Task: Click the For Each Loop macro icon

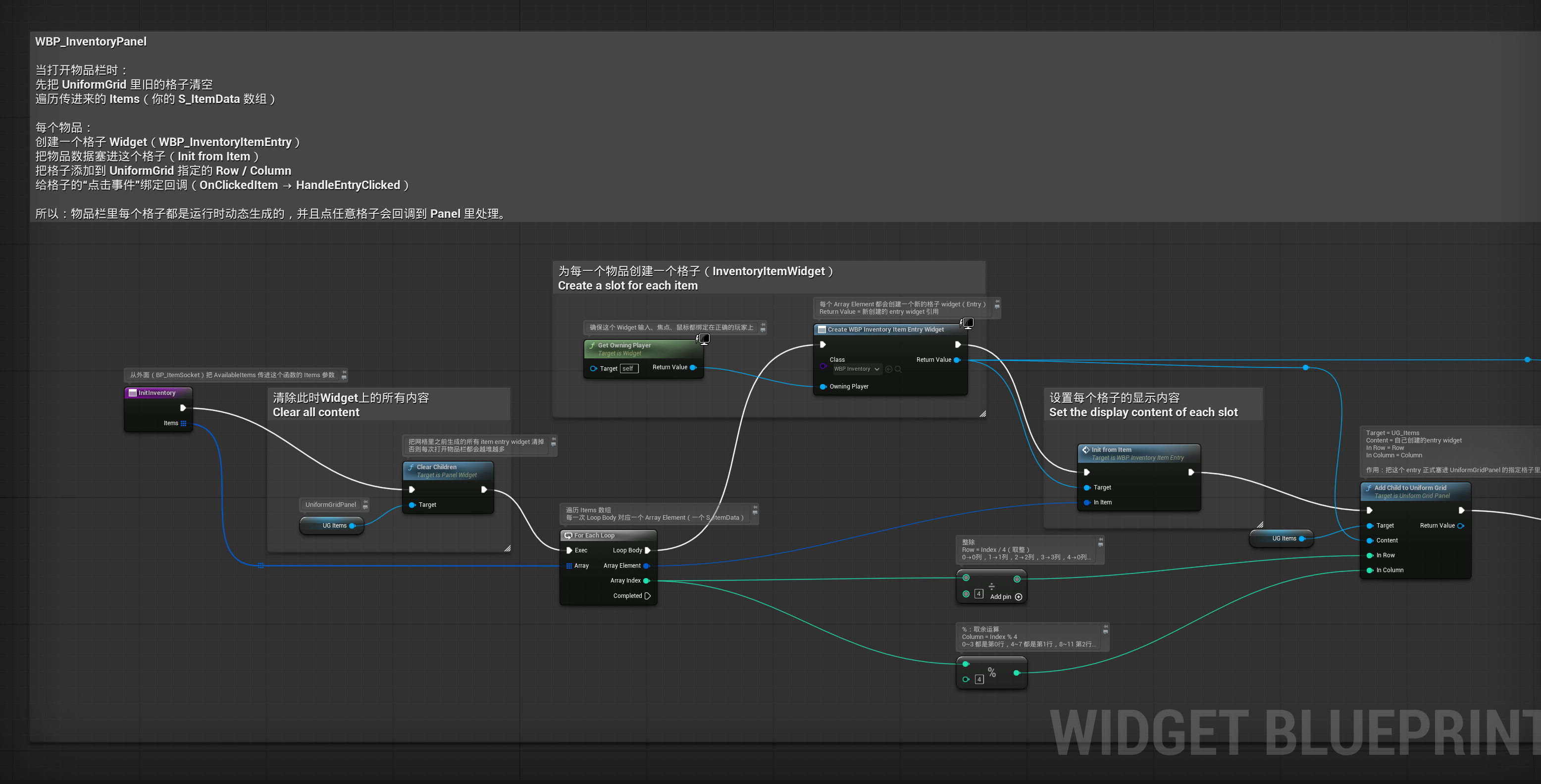Action: point(568,535)
